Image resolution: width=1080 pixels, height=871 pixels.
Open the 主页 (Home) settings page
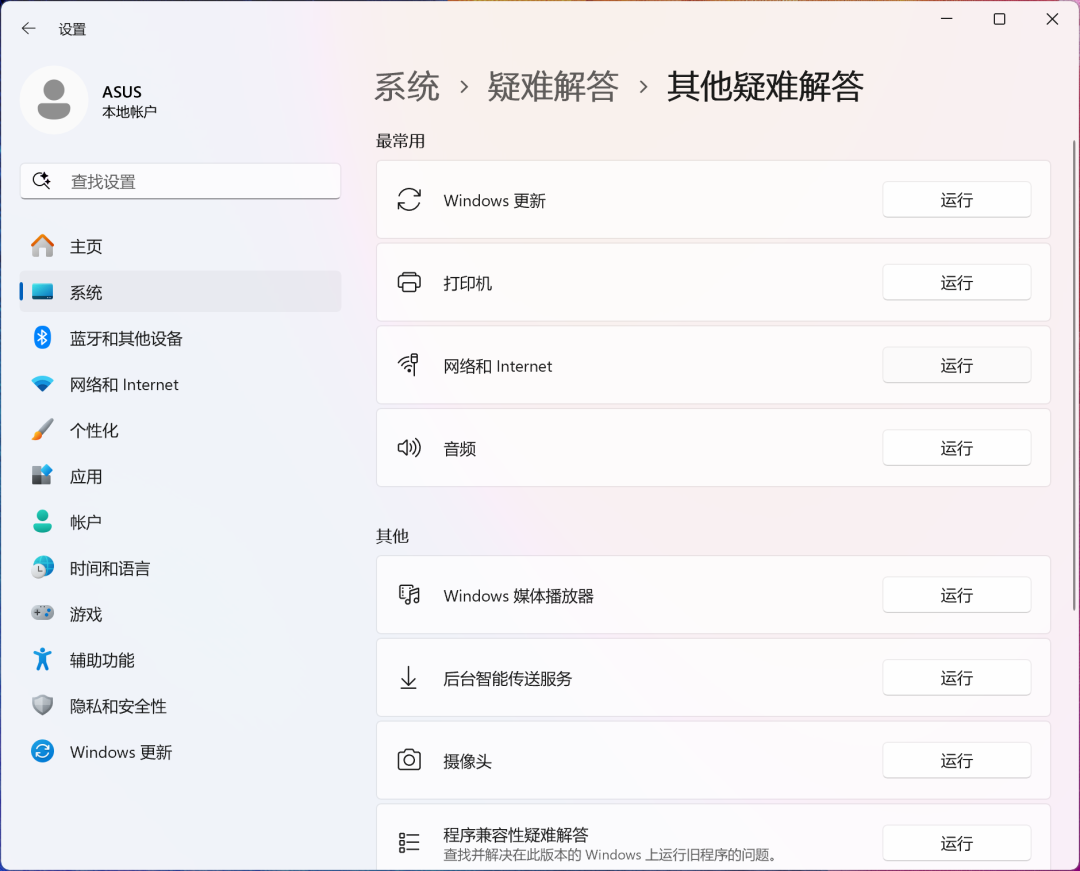click(x=86, y=246)
